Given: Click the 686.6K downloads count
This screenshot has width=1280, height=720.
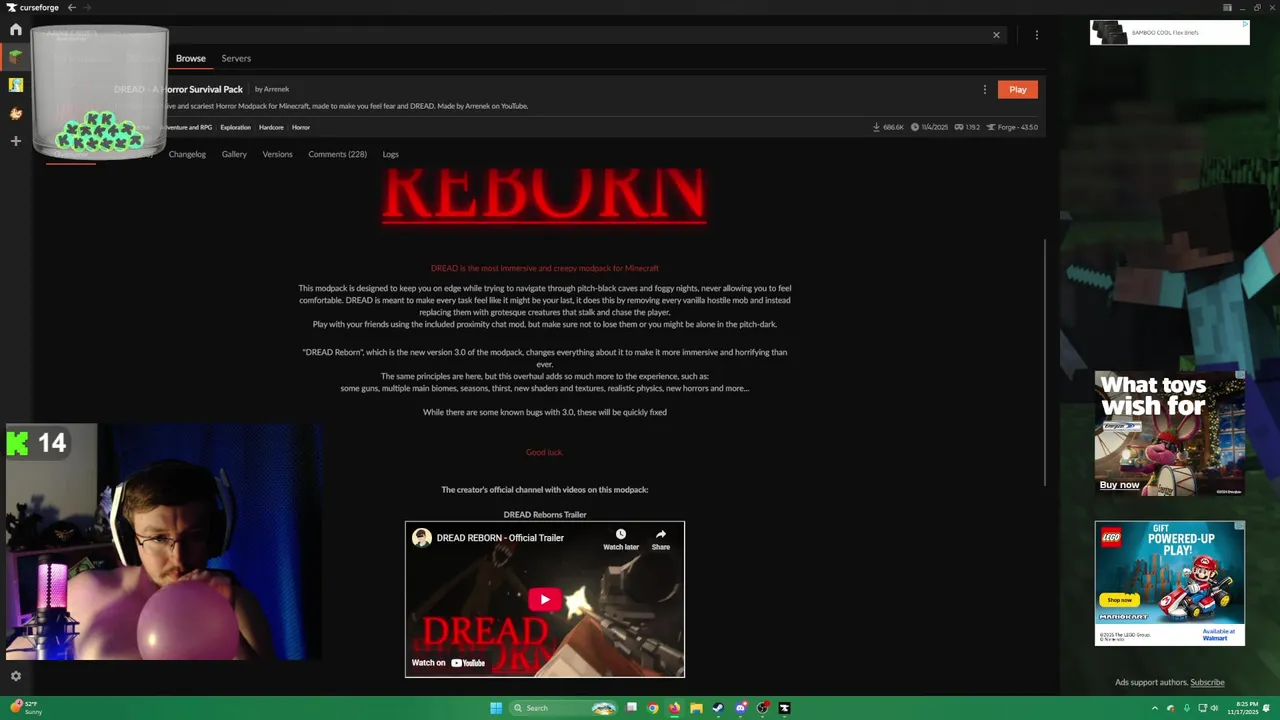Looking at the screenshot, I should click(888, 127).
